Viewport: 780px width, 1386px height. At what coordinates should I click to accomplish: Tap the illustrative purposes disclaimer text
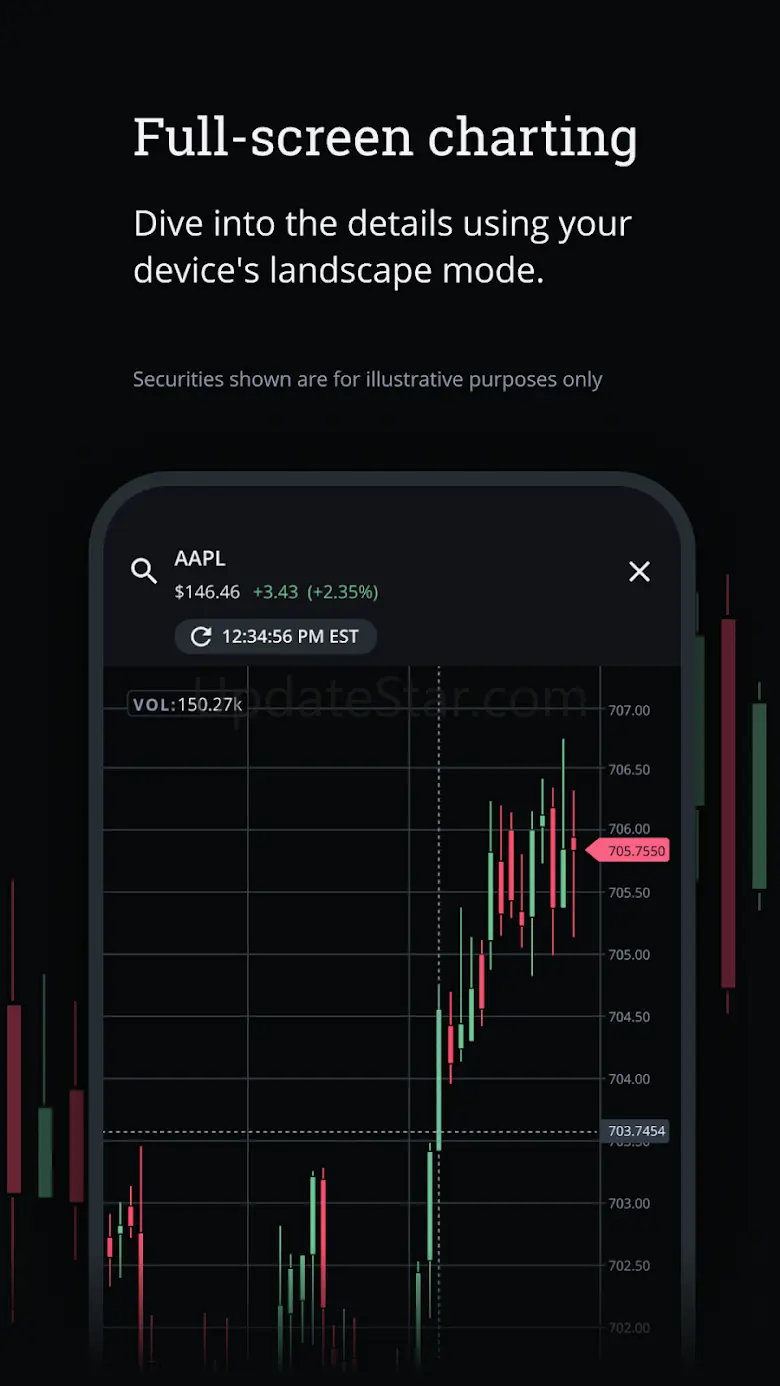(368, 380)
